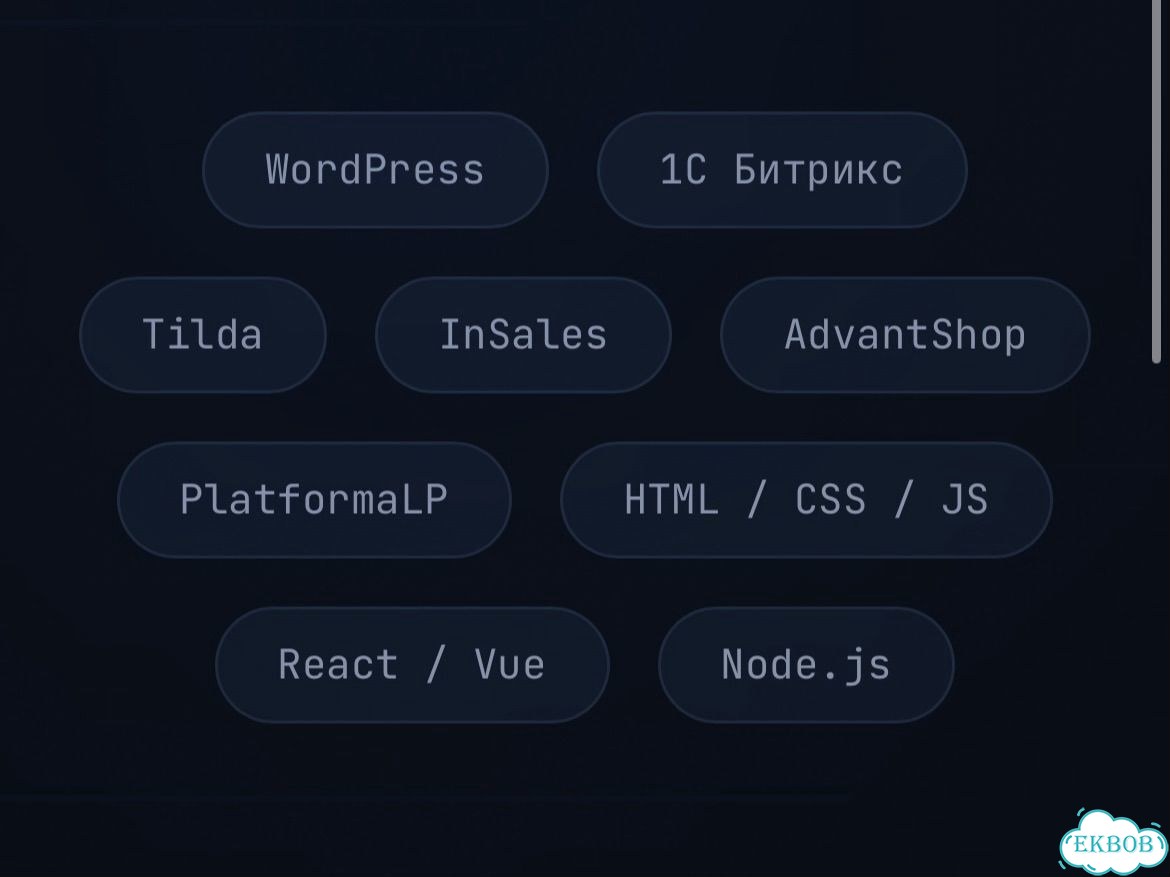This screenshot has width=1170, height=877.
Task: Tap the 'AdvantShop' label text
Action: point(905,335)
